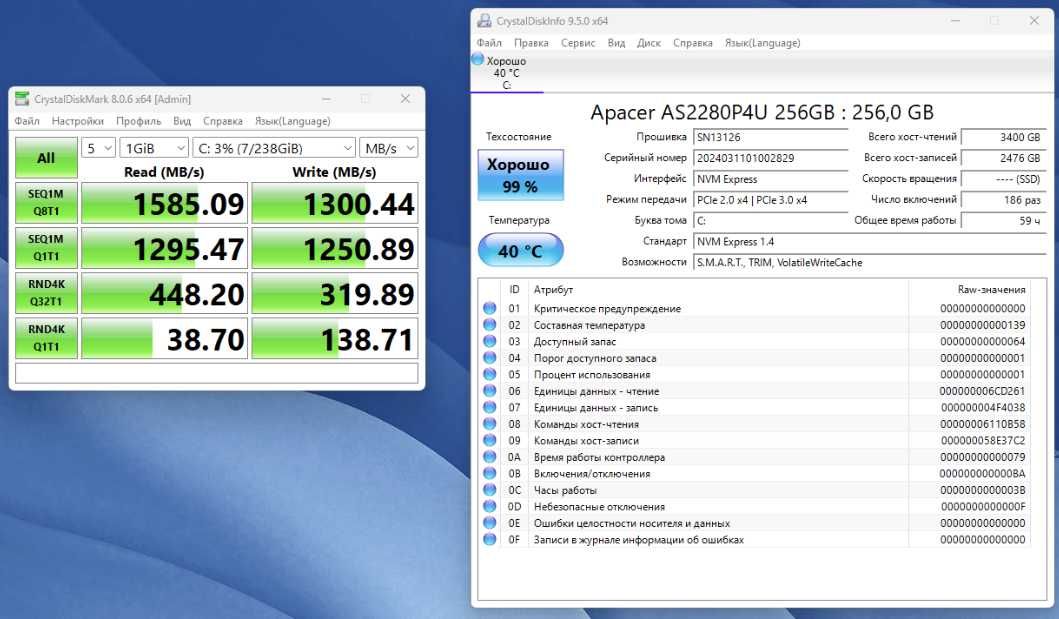The width and height of the screenshot is (1059, 619).
Task: Click the status orb for Небезопасные отключения
Action: 490,506
